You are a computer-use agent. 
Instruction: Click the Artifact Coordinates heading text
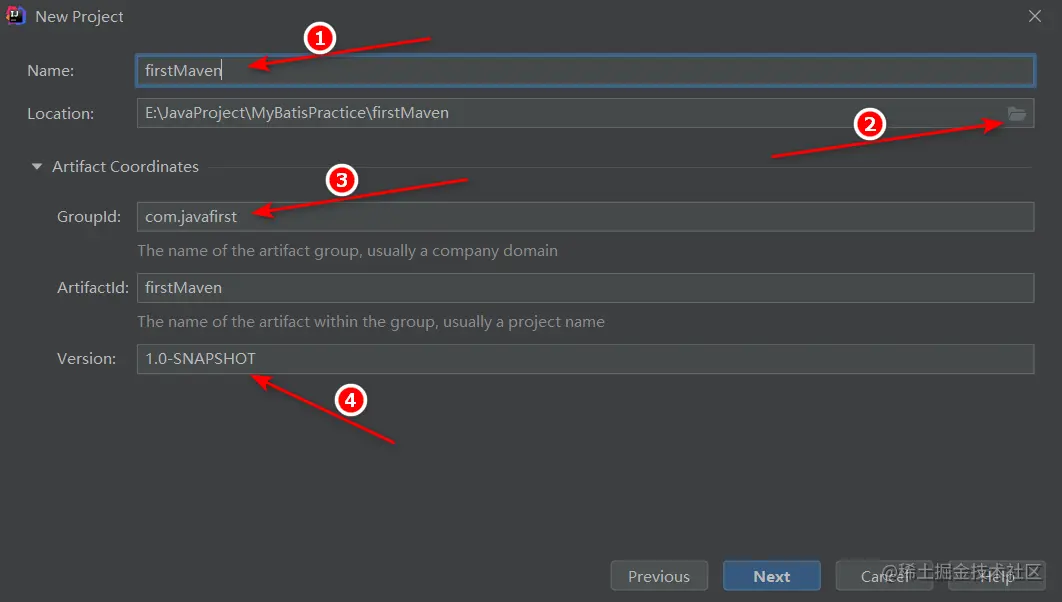[125, 167]
